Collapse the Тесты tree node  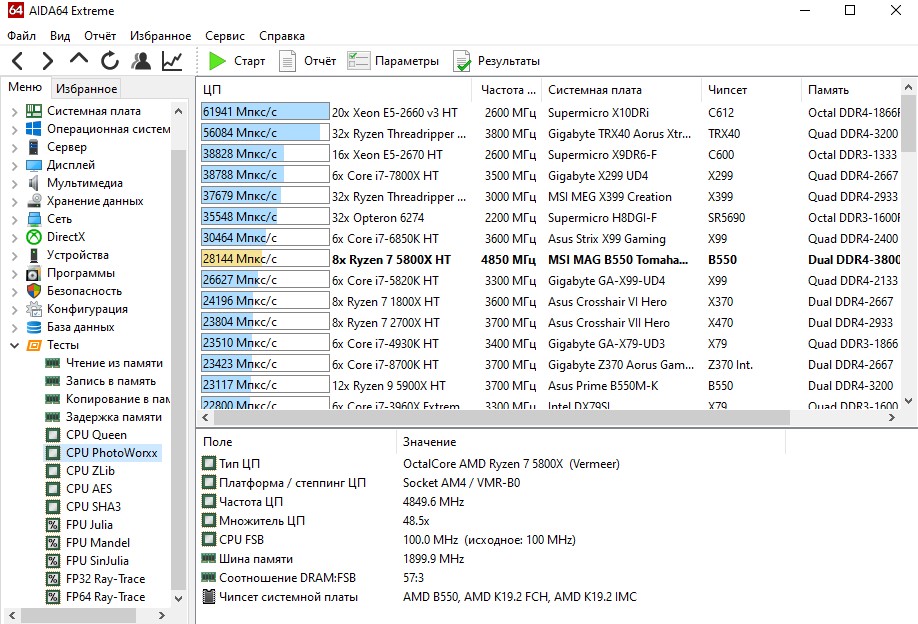tap(14, 345)
